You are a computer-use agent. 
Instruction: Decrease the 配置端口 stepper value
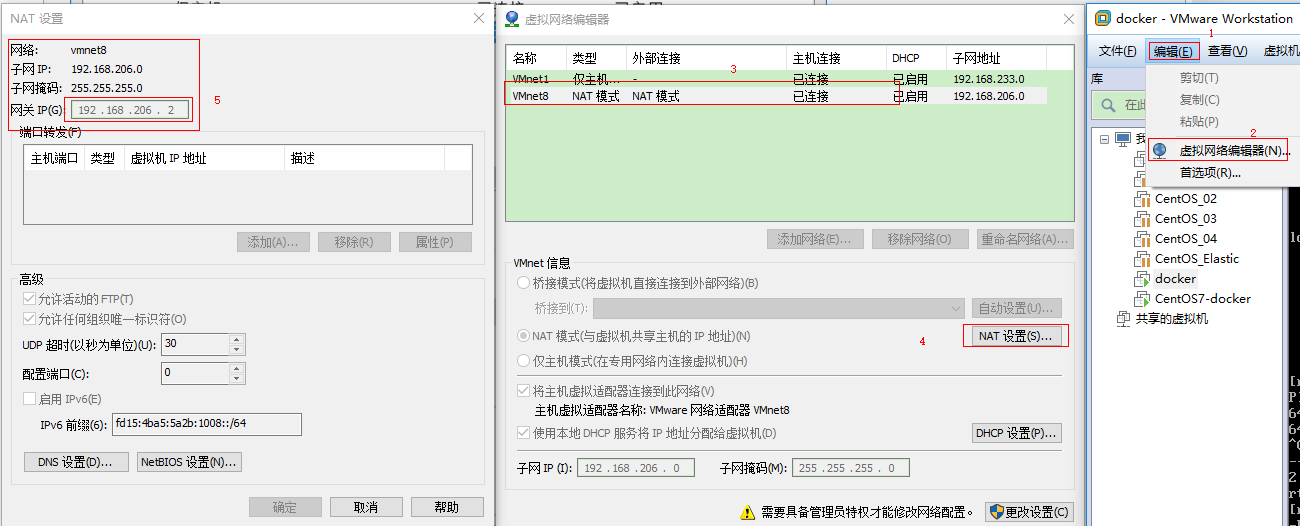(x=237, y=378)
